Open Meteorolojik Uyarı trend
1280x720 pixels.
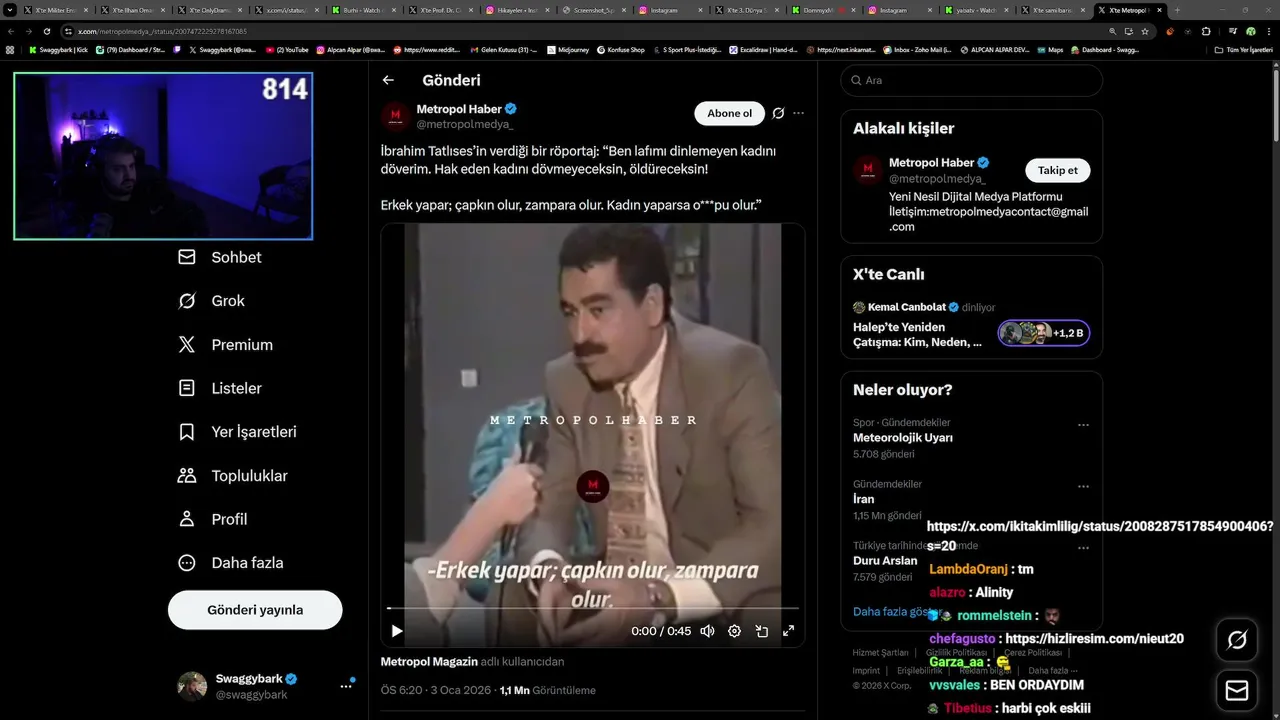click(x=902, y=438)
